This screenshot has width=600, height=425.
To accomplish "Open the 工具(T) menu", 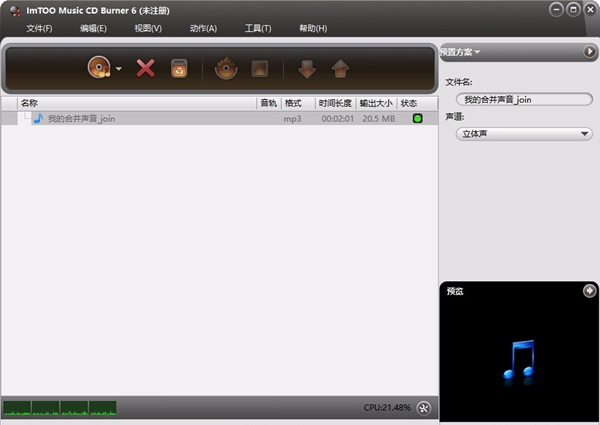I will [258, 28].
